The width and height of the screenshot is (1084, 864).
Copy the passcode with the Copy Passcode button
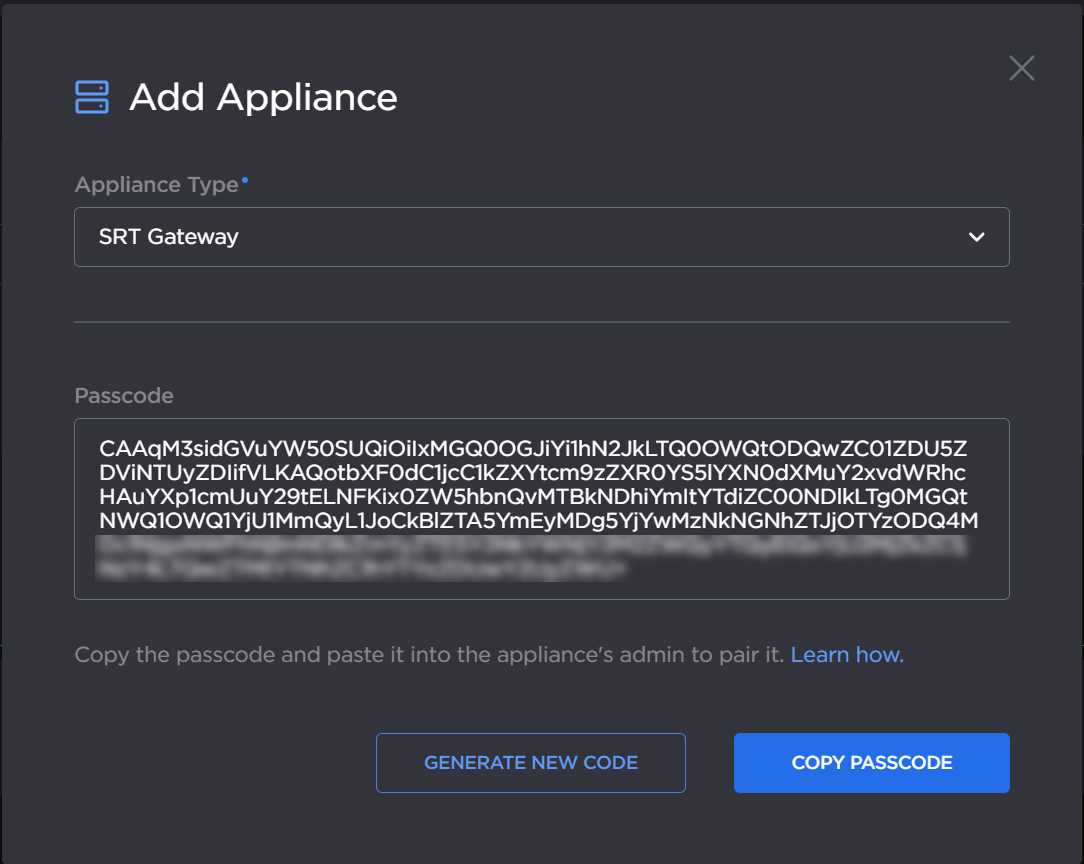coord(871,763)
